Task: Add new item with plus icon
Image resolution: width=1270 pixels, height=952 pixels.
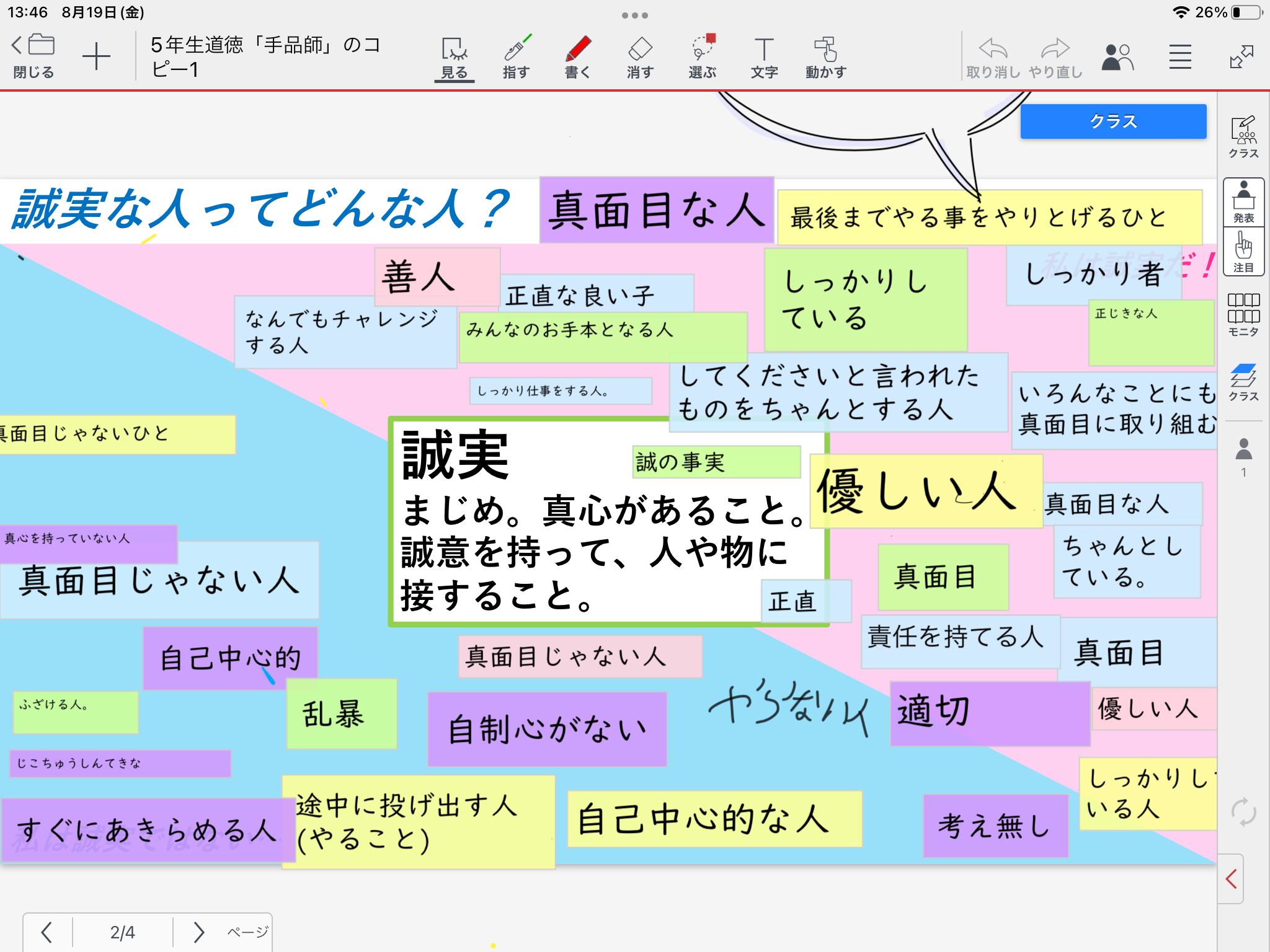Action: coord(96,57)
